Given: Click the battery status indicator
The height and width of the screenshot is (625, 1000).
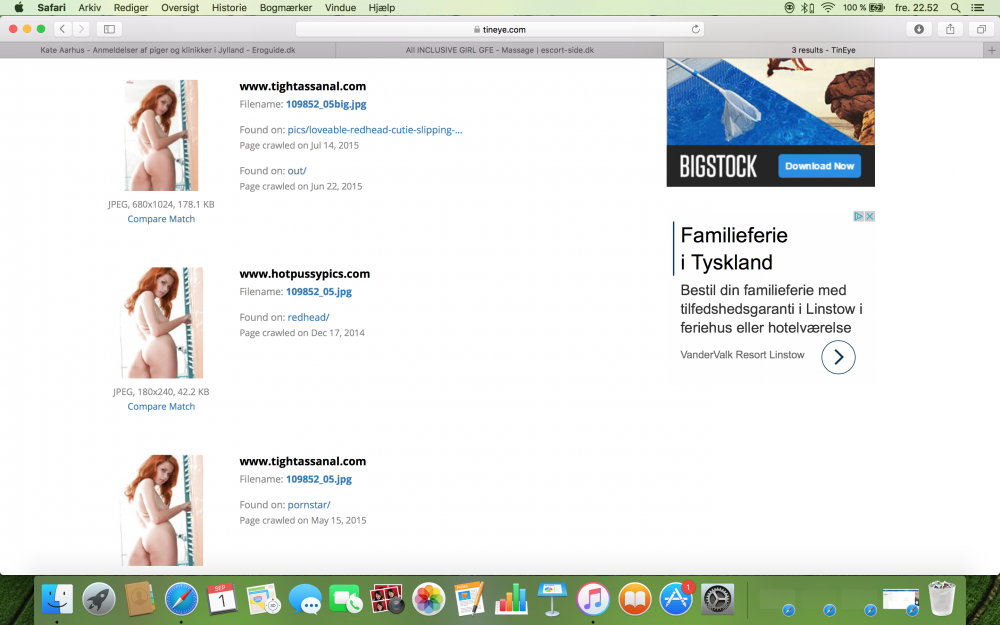Looking at the screenshot, I should (x=864, y=8).
